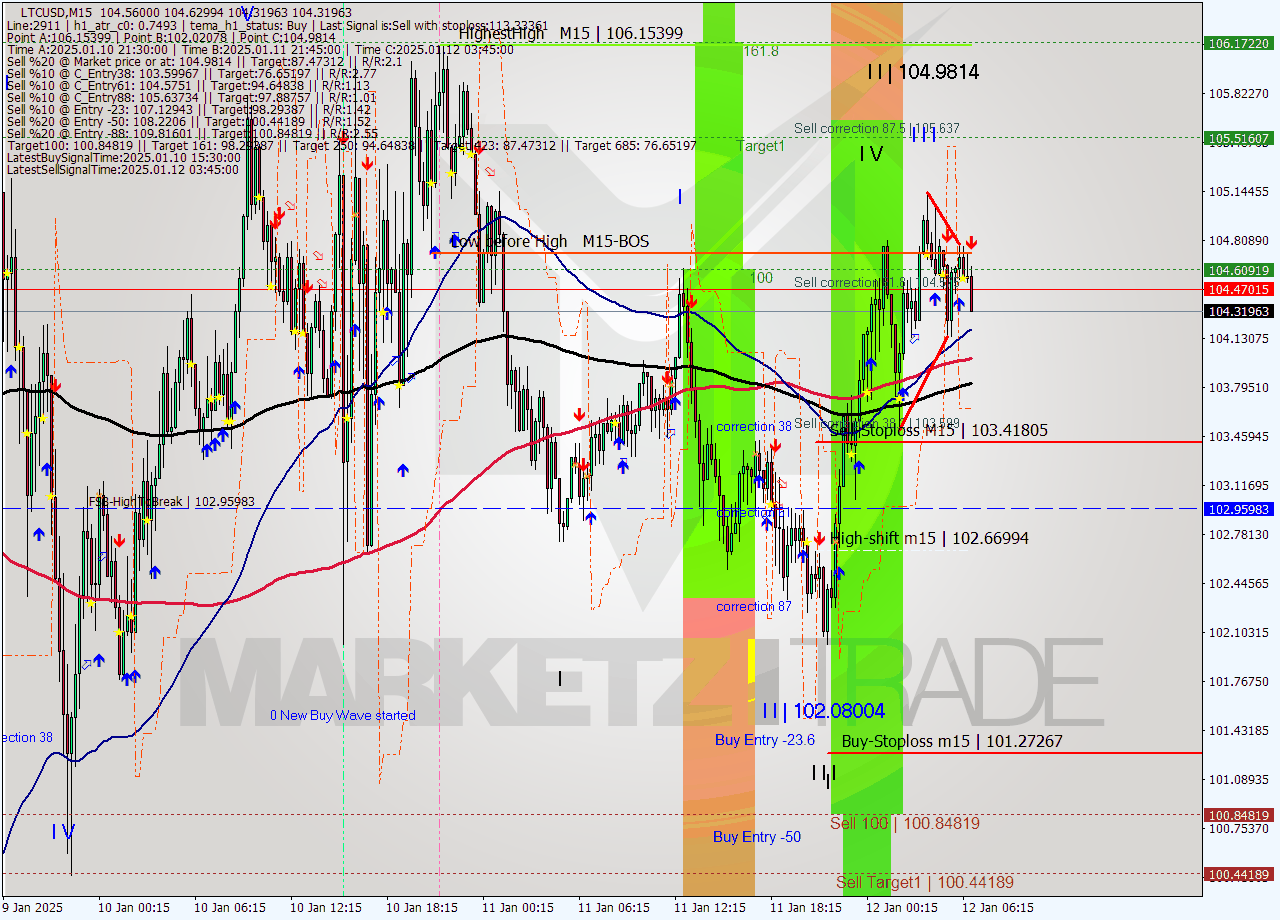Click the 'I I | 104.9814' wave label
This screenshot has height=920, width=1280.
[x=923, y=72]
